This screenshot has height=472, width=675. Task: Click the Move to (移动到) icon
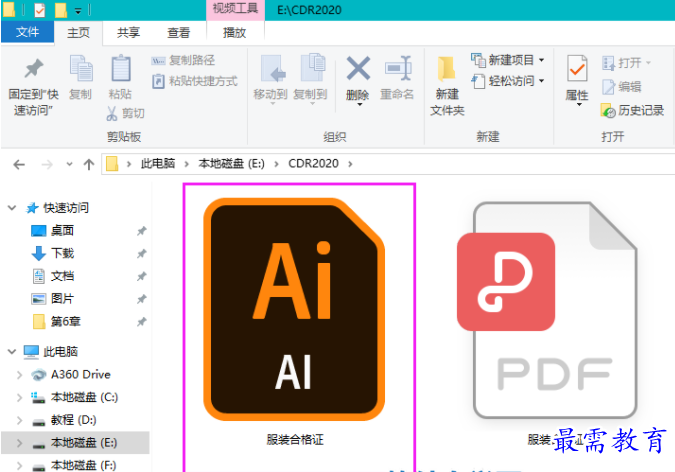click(x=272, y=69)
